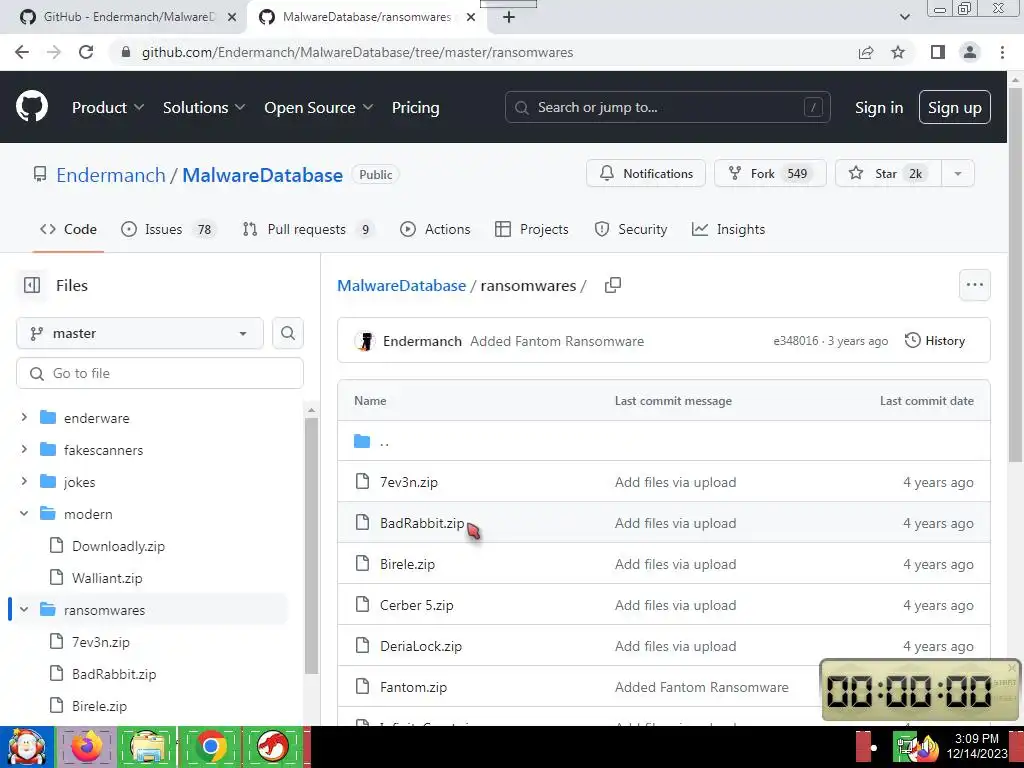This screenshot has width=1024, height=768.
Task: Switch to the Code tab
Action: point(68,229)
